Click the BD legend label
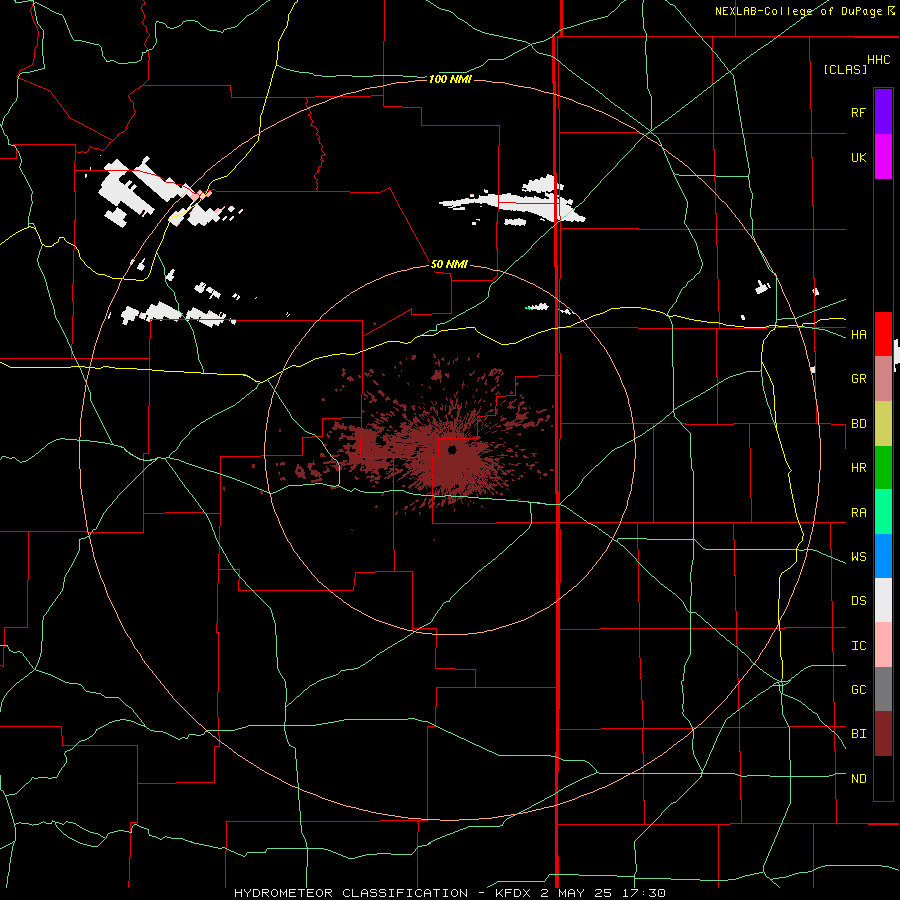 pyautogui.click(x=858, y=424)
